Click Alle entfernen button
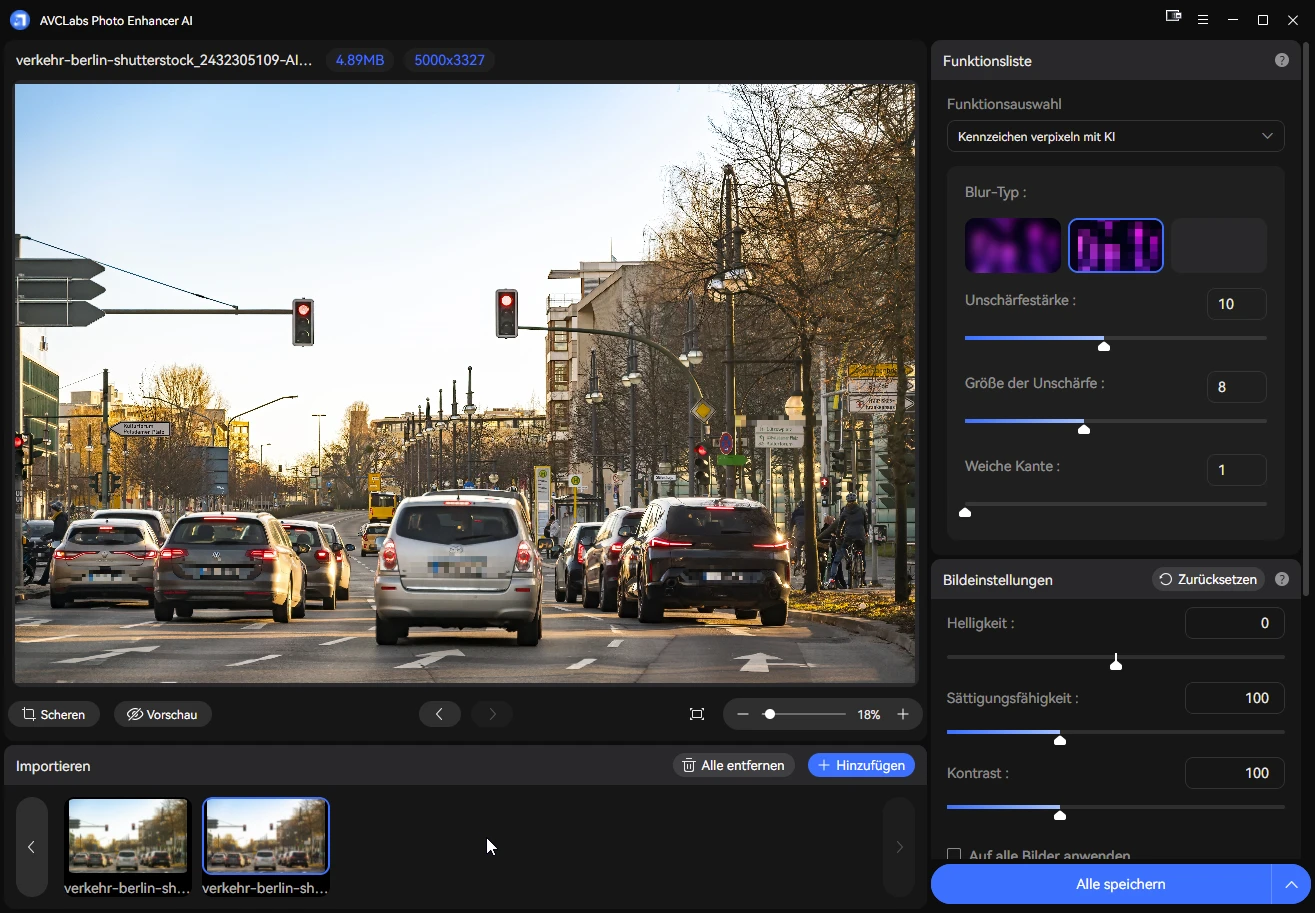 click(734, 765)
